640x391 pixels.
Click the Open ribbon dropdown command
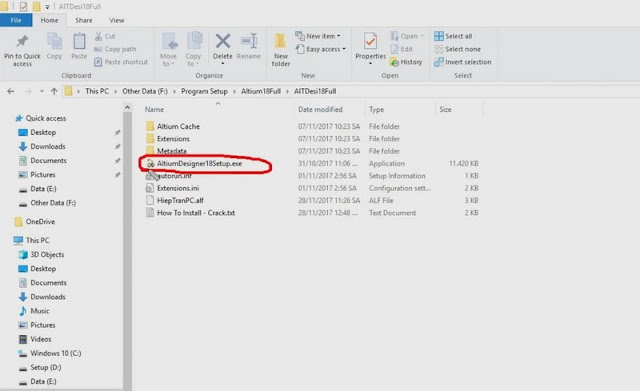[407, 36]
